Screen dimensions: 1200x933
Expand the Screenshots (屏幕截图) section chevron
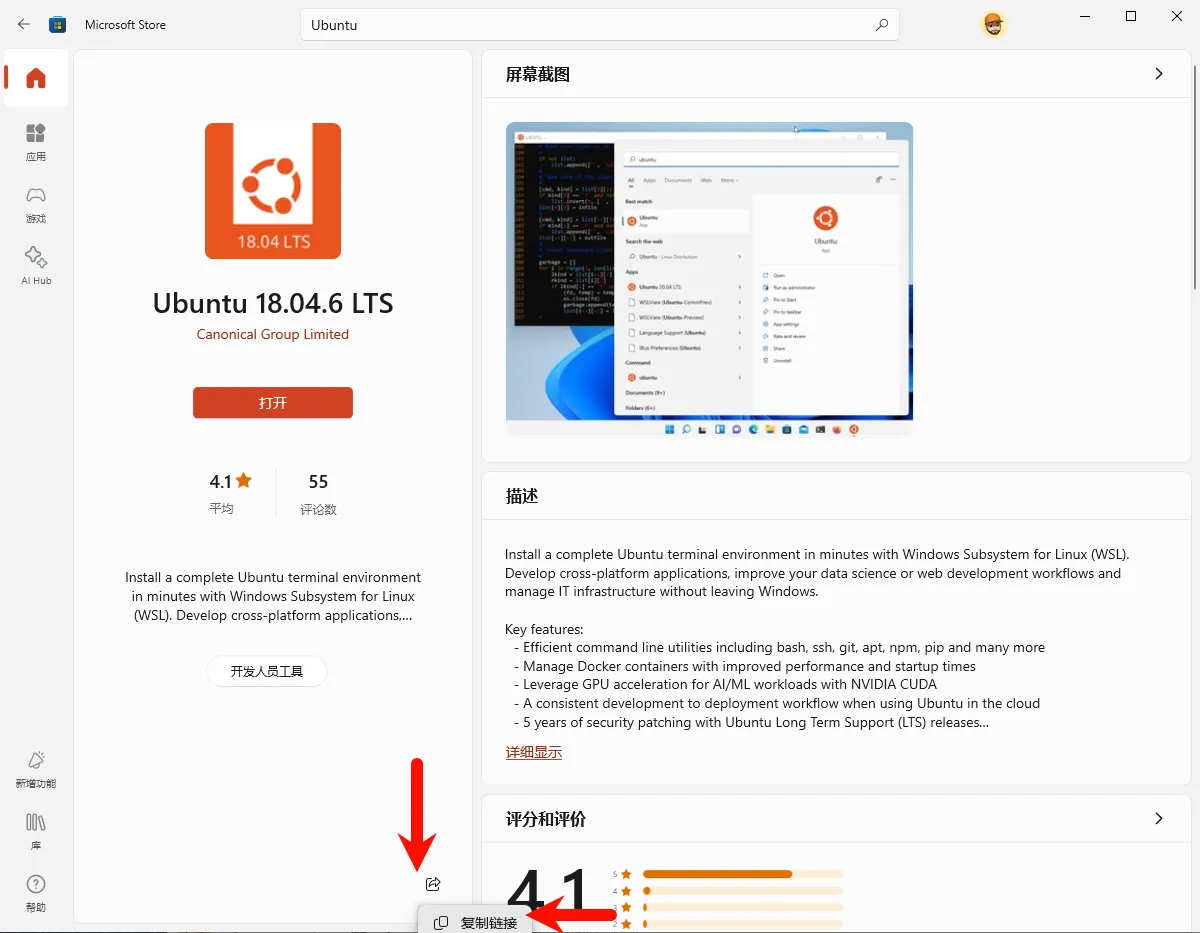click(x=1159, y=74)
